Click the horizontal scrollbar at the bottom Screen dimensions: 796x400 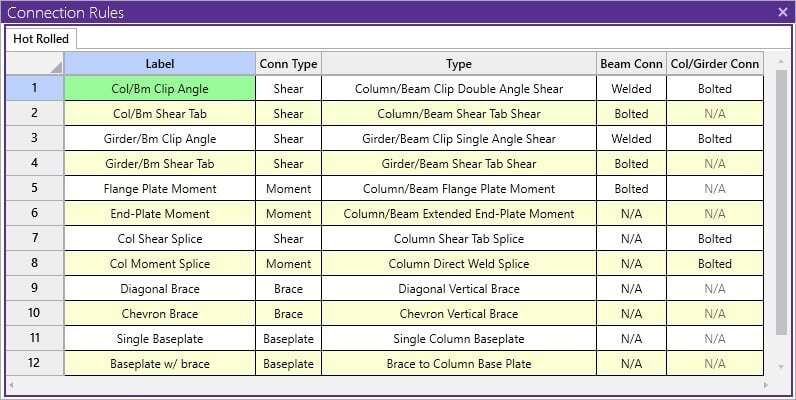[x=390, y=384]
